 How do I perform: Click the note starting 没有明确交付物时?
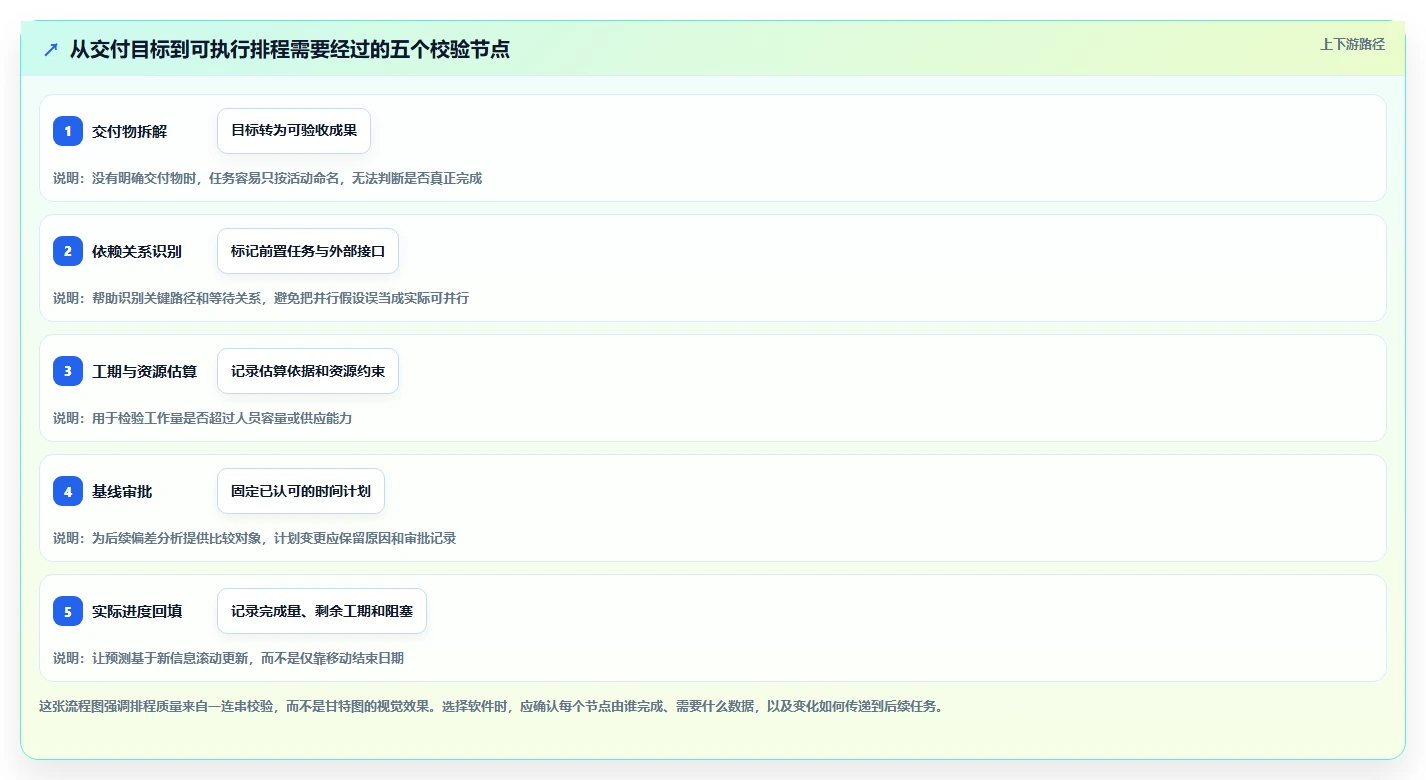[268, 178]
